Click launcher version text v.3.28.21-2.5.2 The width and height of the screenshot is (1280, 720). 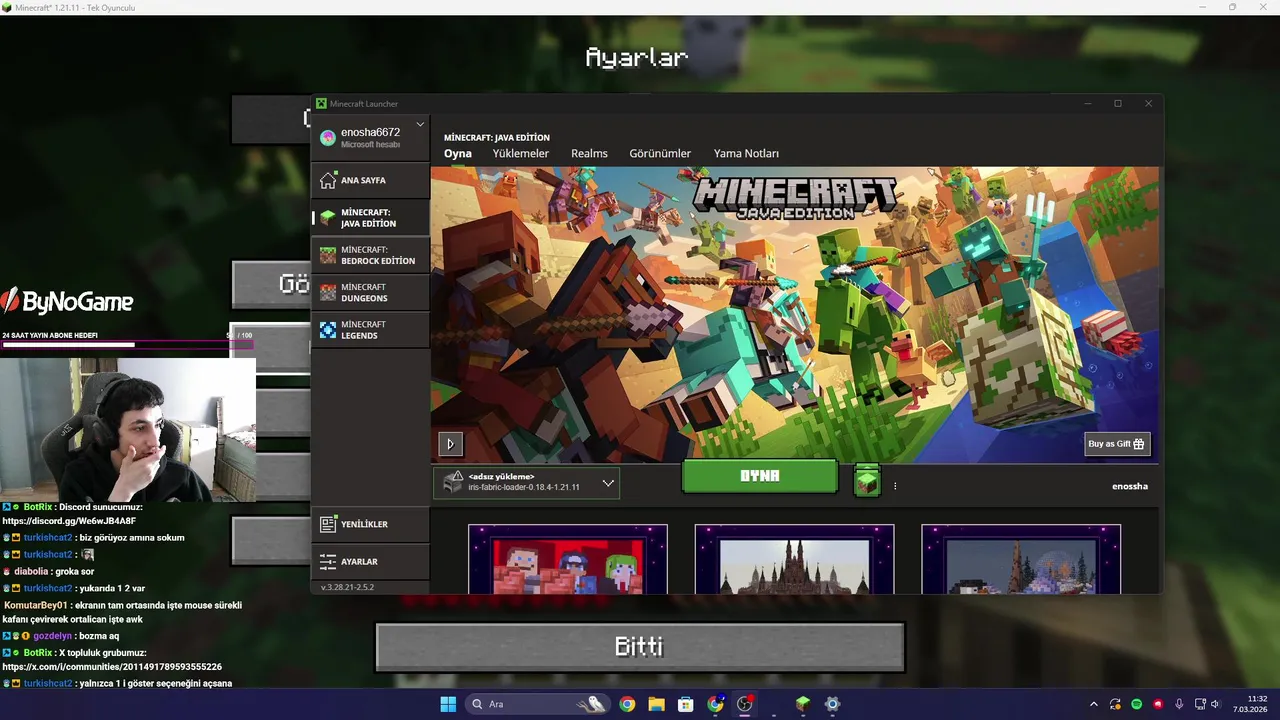(347, 587)
